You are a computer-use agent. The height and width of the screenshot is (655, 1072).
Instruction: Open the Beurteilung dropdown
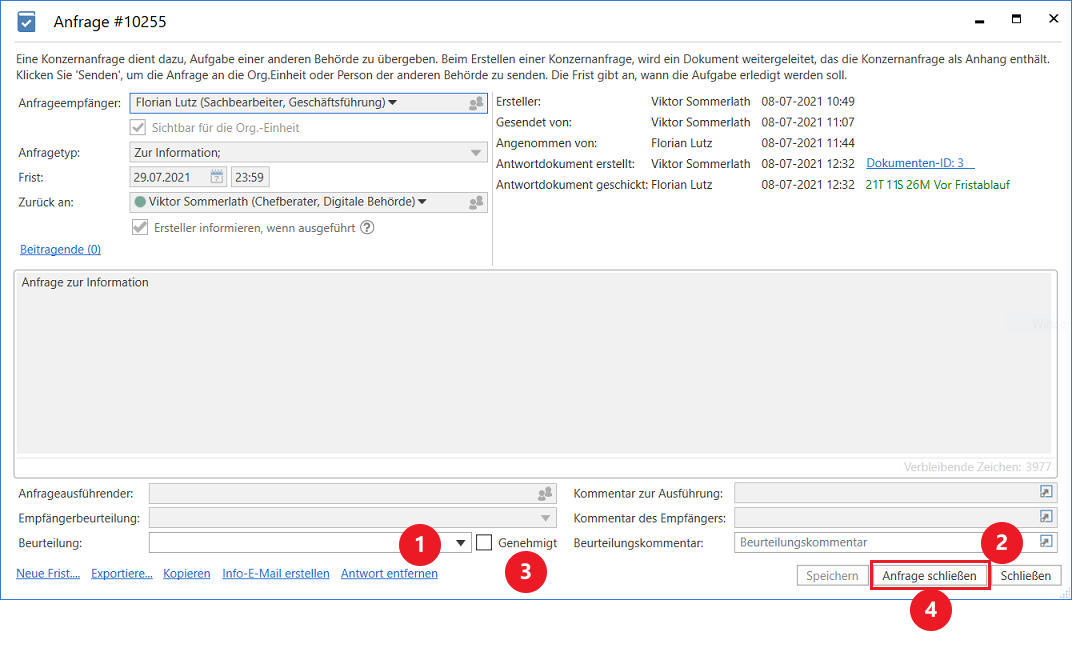(461, 542)
